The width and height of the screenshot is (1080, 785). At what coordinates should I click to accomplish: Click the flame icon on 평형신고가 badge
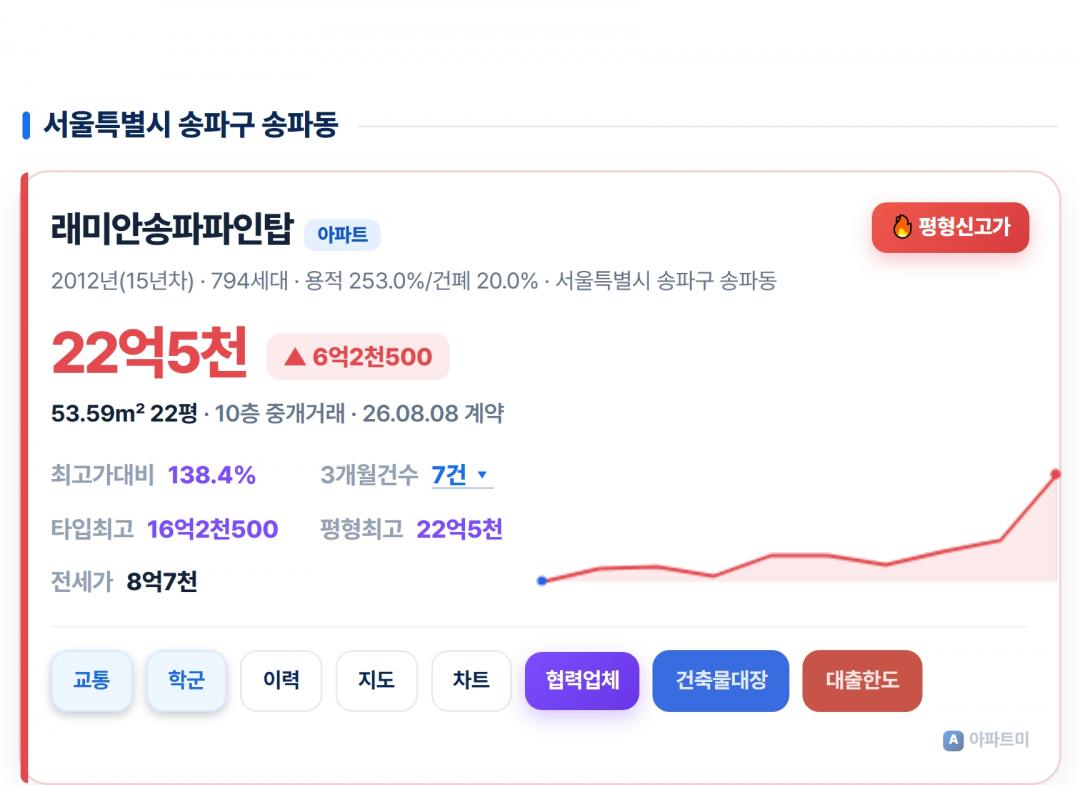(x=902, y=227)
